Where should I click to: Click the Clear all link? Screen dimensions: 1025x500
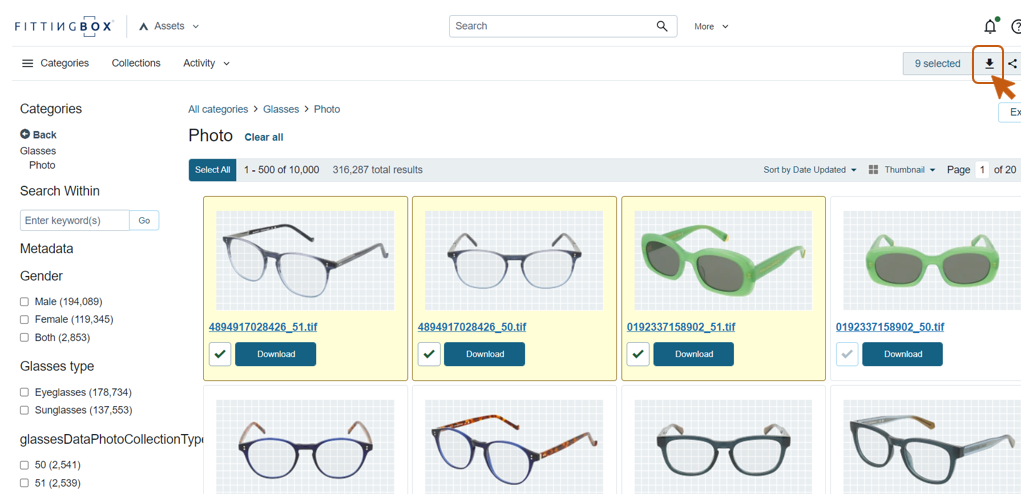(x=264, y=137)
